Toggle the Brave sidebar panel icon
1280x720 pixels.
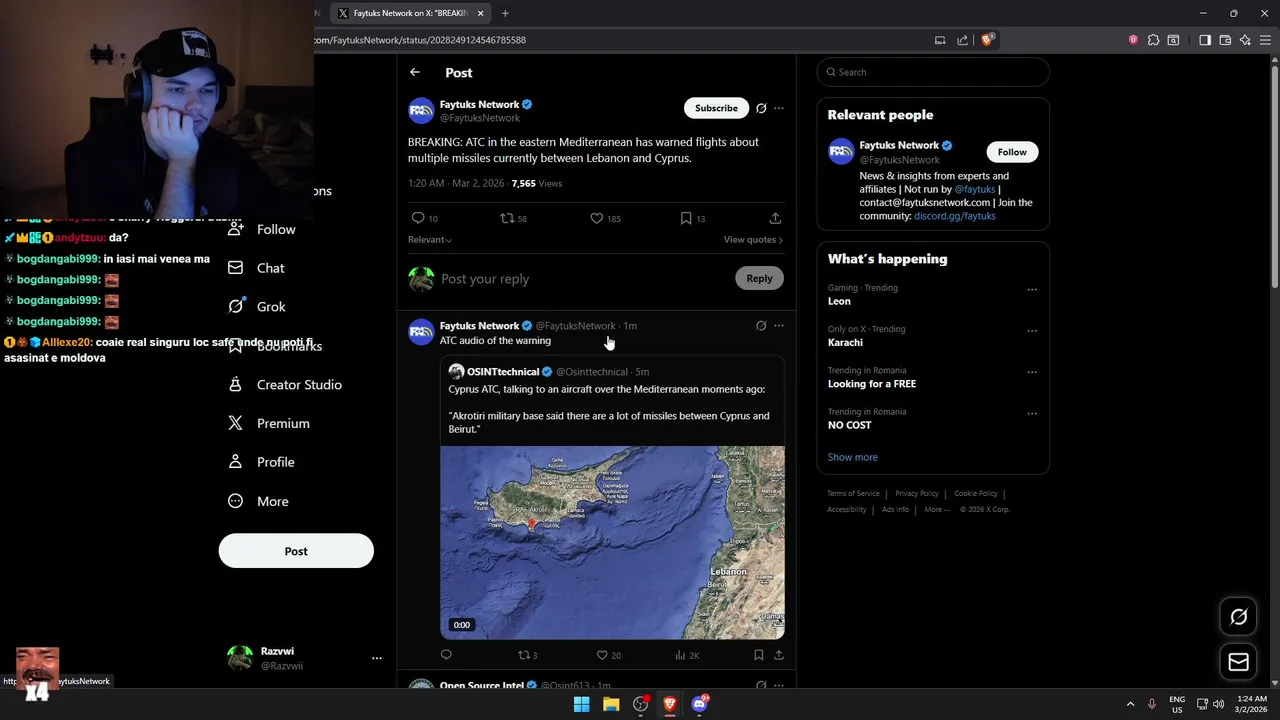(1205, 40)
